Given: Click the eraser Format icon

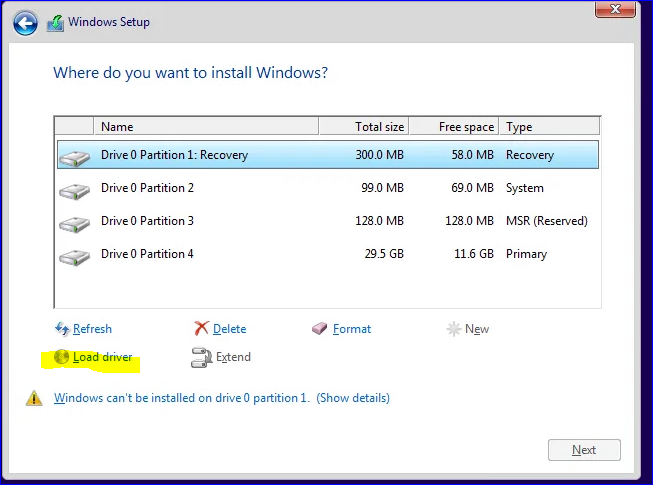Looking at the screenshot, I should tap(319, 328).
